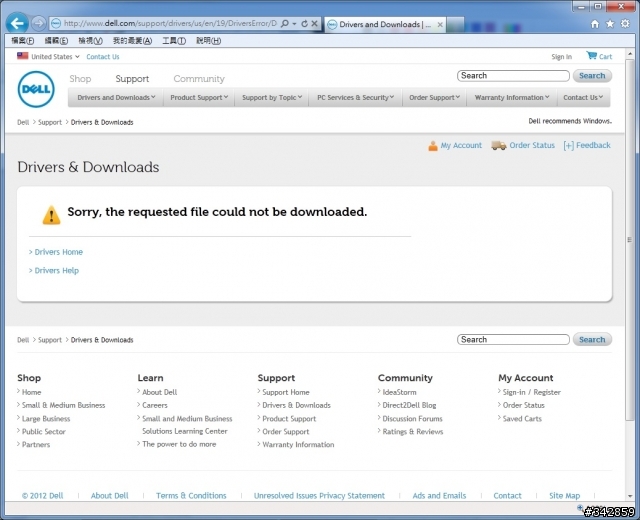Open the 我的最愛(A) menu
This screenshot has width=640, height=520.
pos(132,40)
